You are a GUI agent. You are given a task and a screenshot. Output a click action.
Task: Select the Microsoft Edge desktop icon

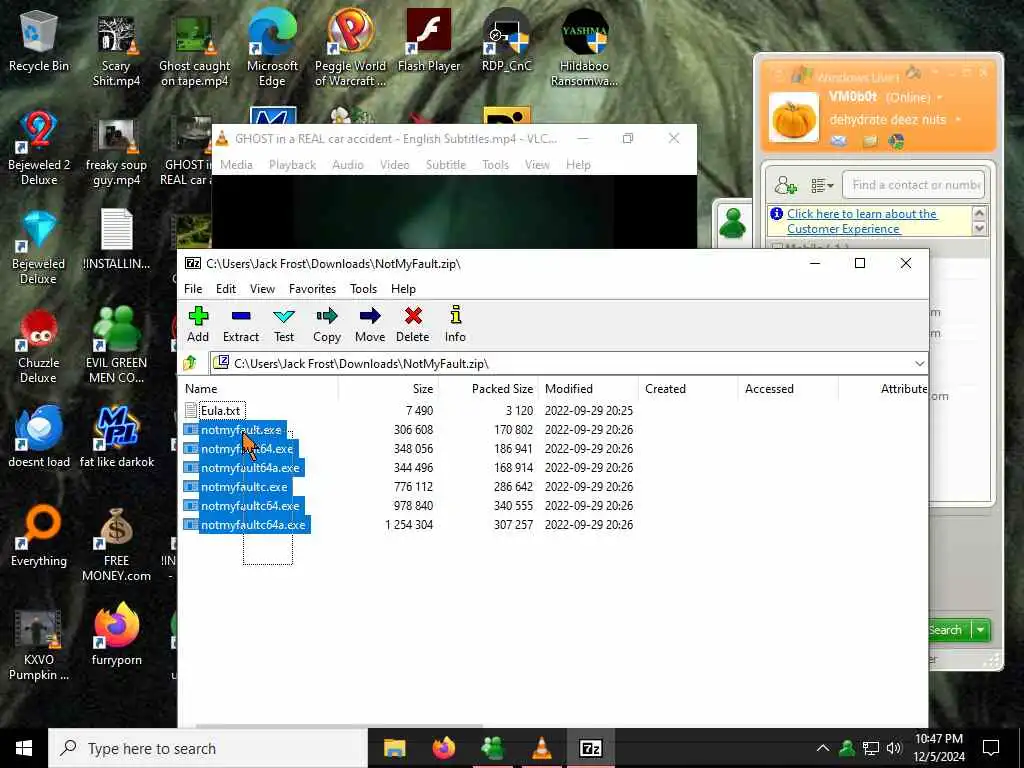pyautogui.click(x=272, y=49)
